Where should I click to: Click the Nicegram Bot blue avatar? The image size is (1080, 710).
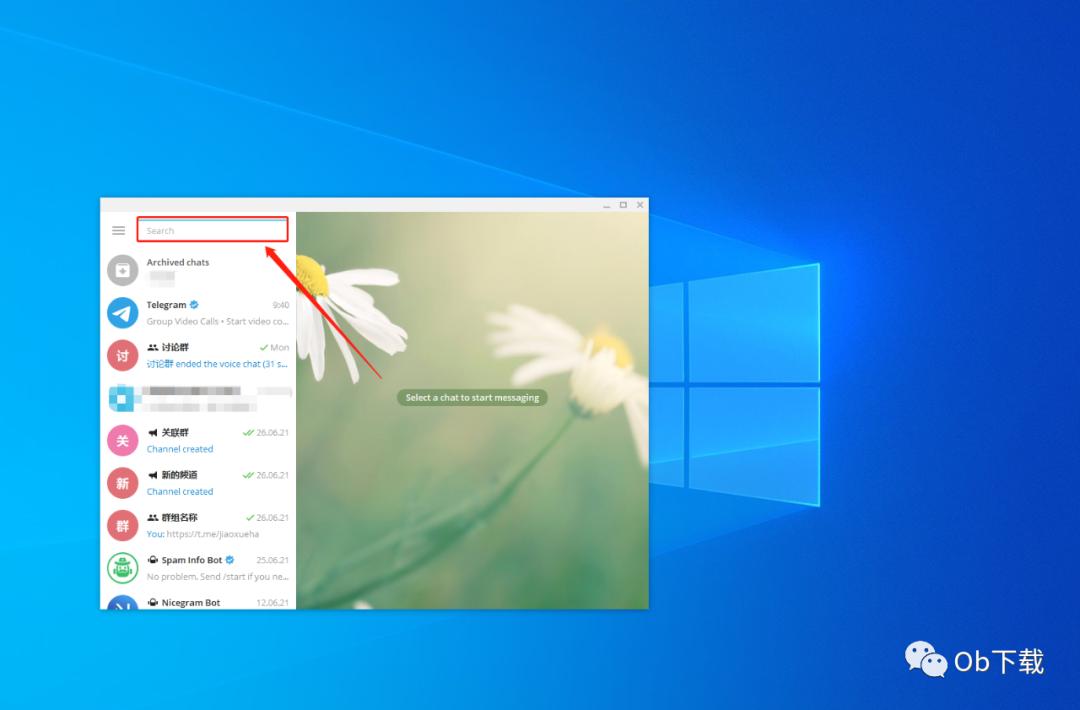point(123,602)
